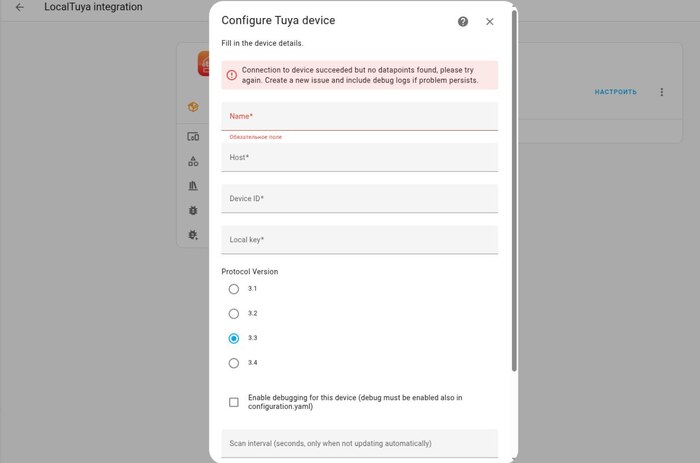Screen dimensions: 700x463
Task: Go back using the arrow beside LocalTuya integration
Action: tap(20, 7)
